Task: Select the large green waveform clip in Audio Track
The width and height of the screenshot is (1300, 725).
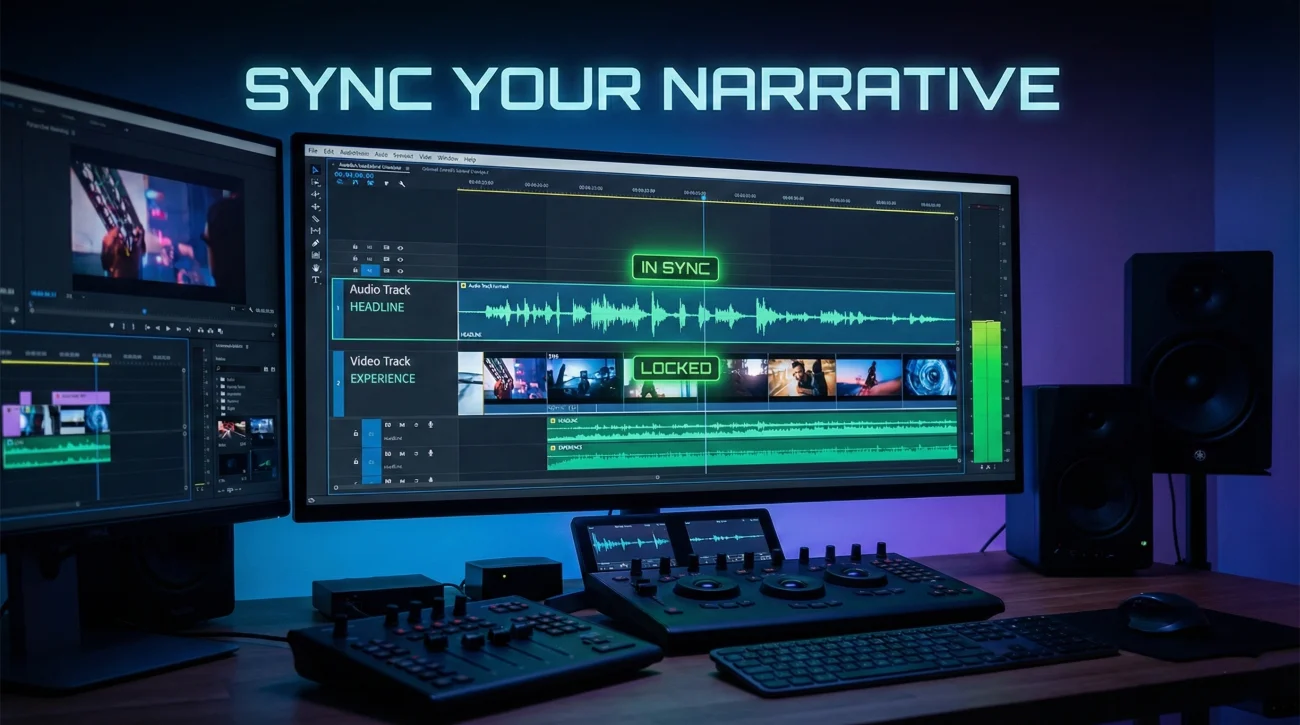Action: tap(707, 316)
